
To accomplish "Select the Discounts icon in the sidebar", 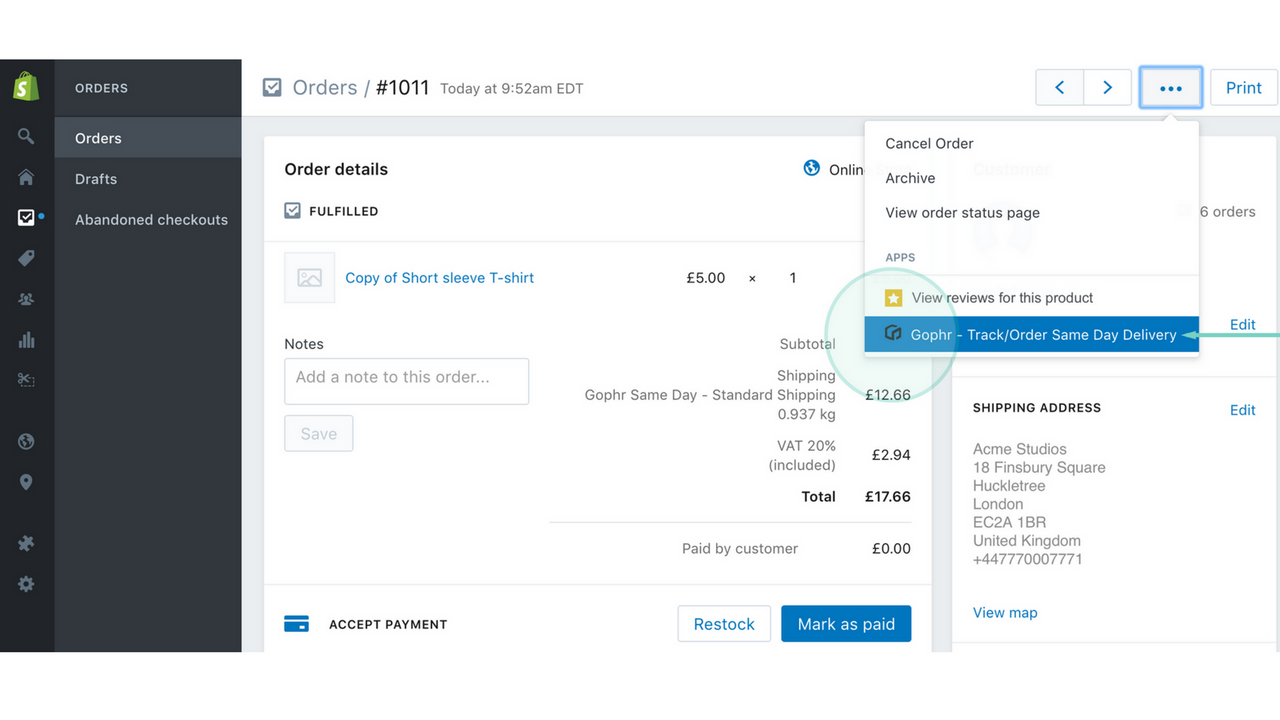I will (x=27, y=380).
